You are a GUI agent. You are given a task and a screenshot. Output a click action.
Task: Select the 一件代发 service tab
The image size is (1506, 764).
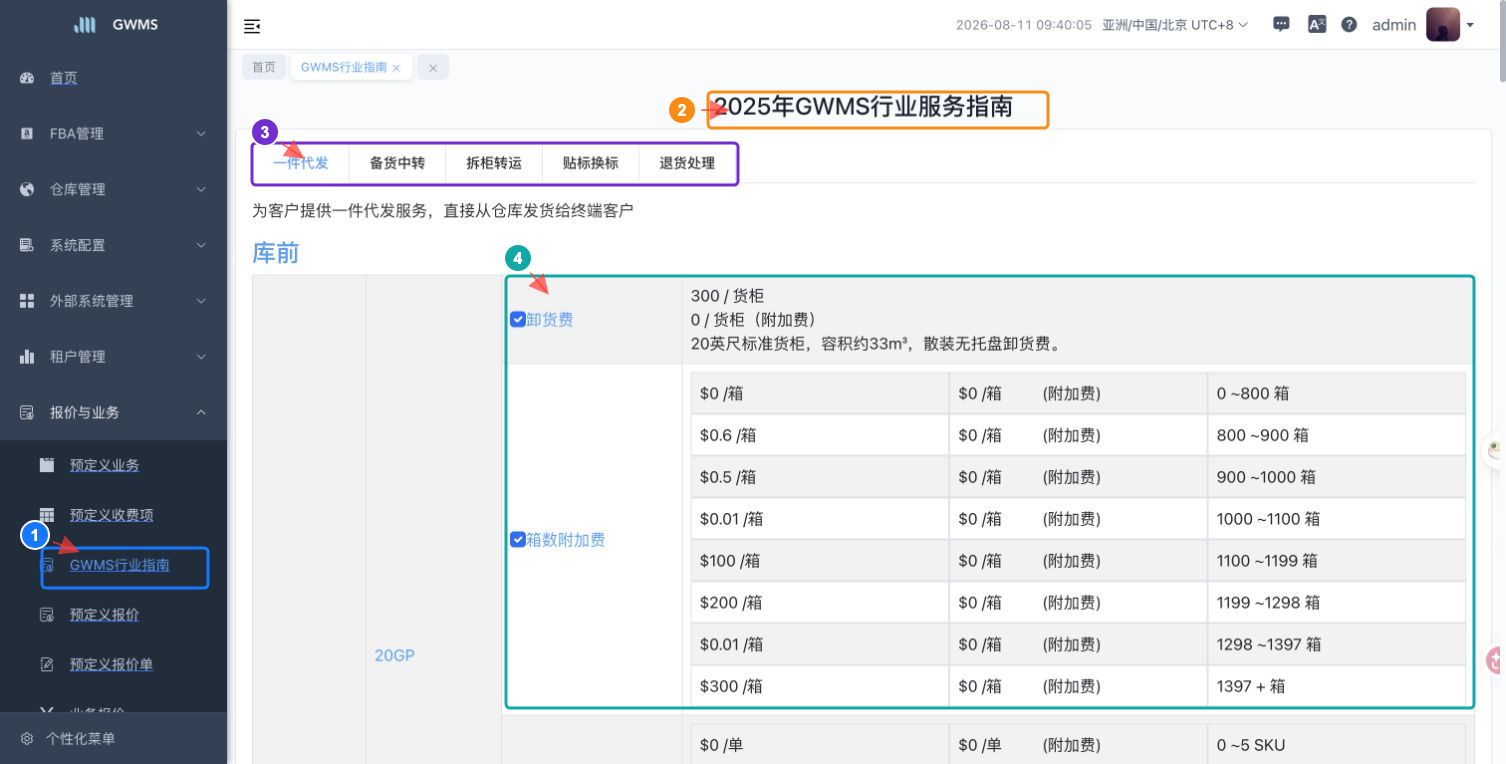(301, 163)
